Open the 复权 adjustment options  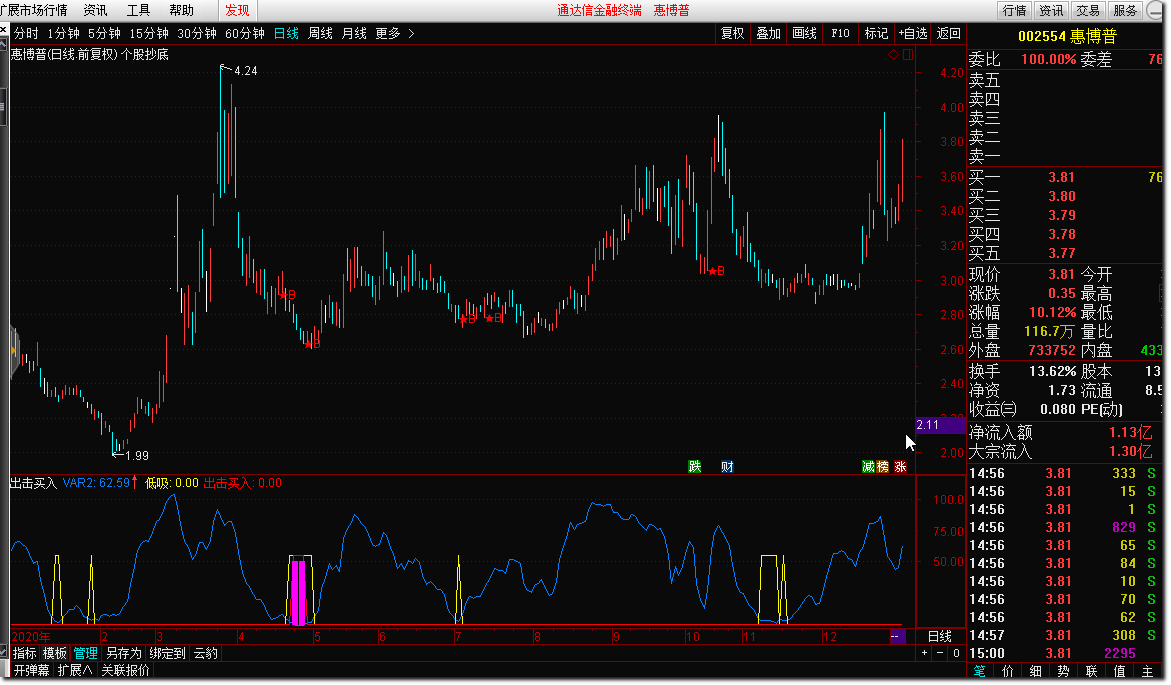[733, 34]
